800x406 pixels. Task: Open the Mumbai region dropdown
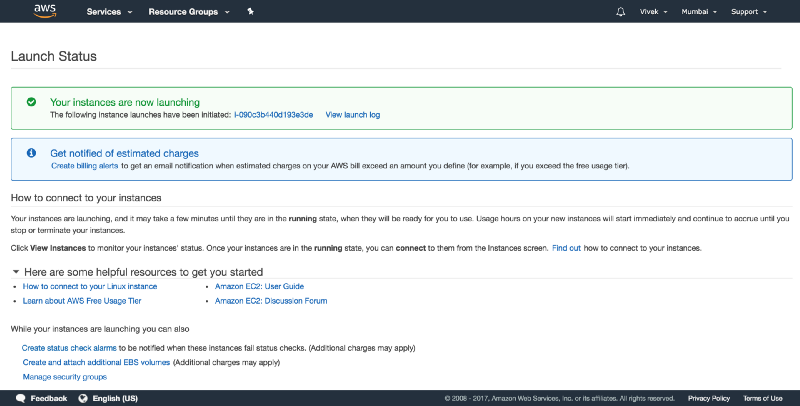699,12
